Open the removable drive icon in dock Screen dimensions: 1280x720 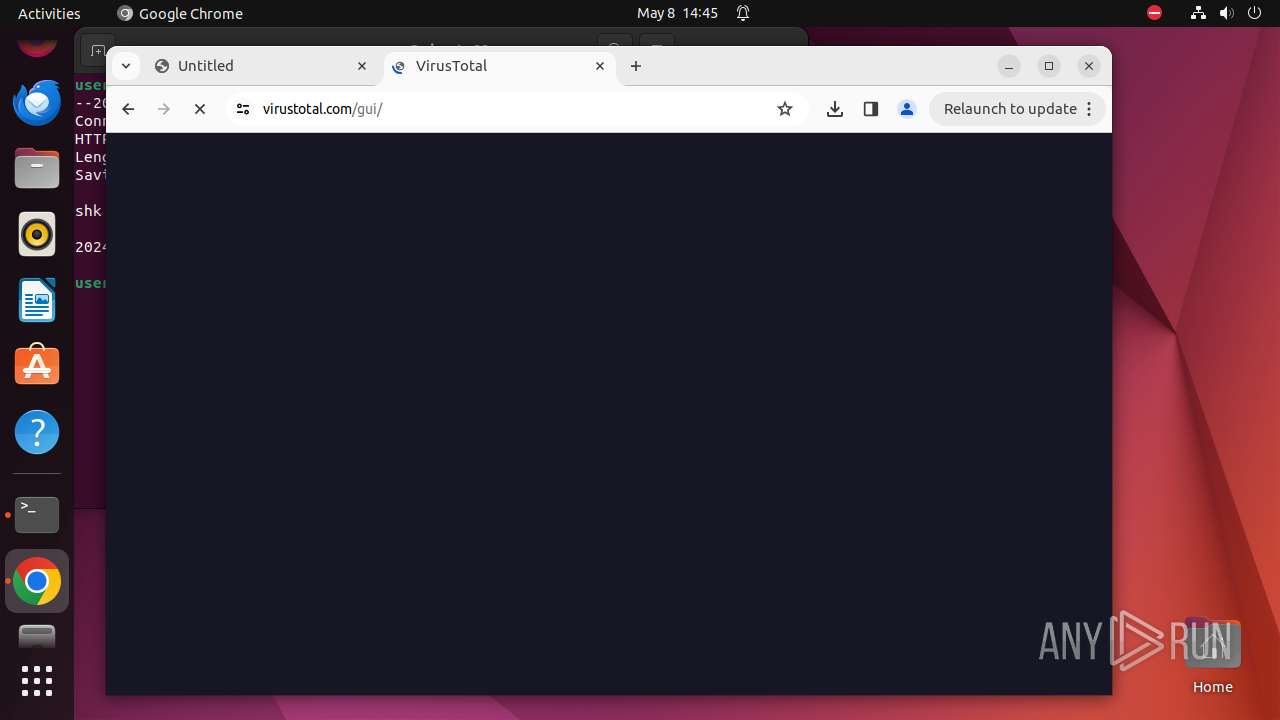37,636
